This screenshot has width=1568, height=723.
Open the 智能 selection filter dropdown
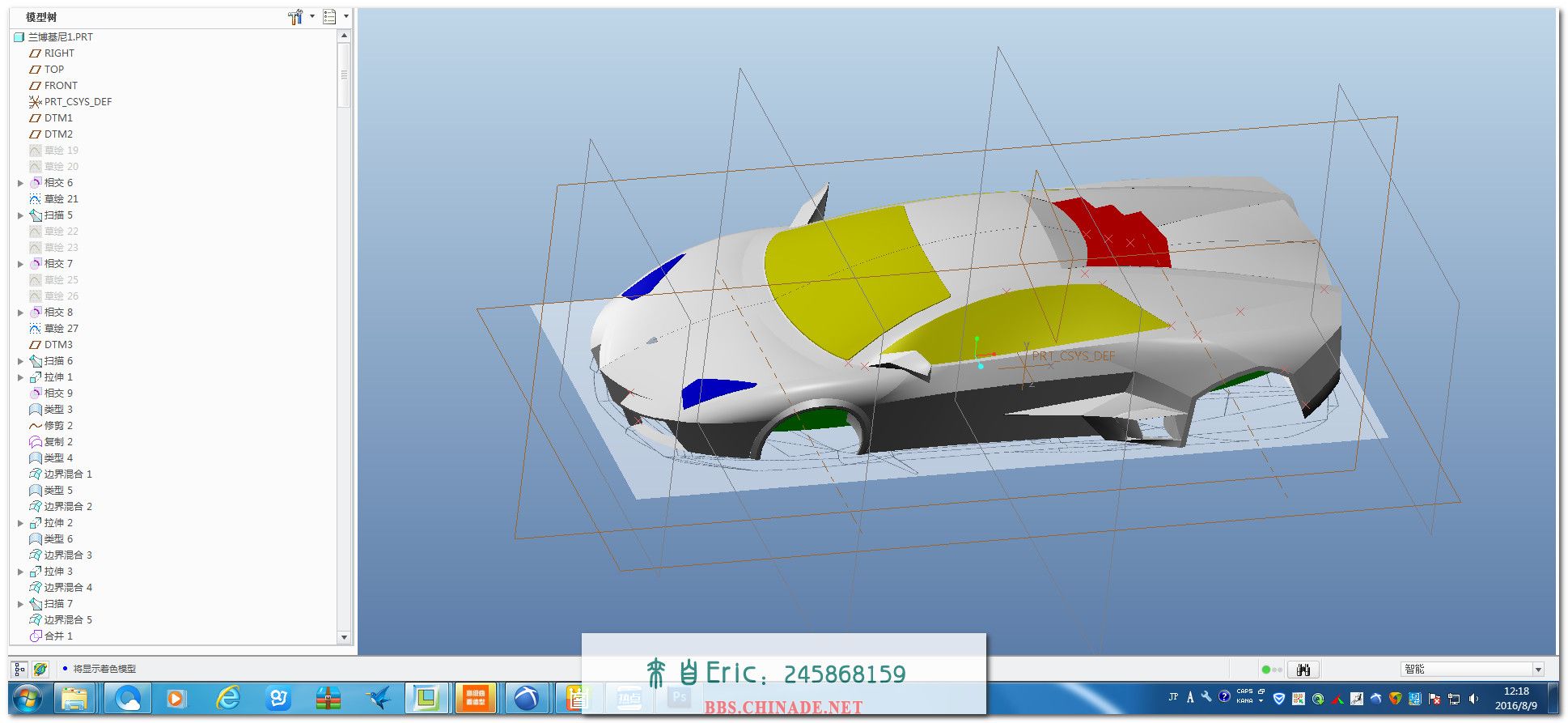pyautogui.click(x=1537, y=670)
